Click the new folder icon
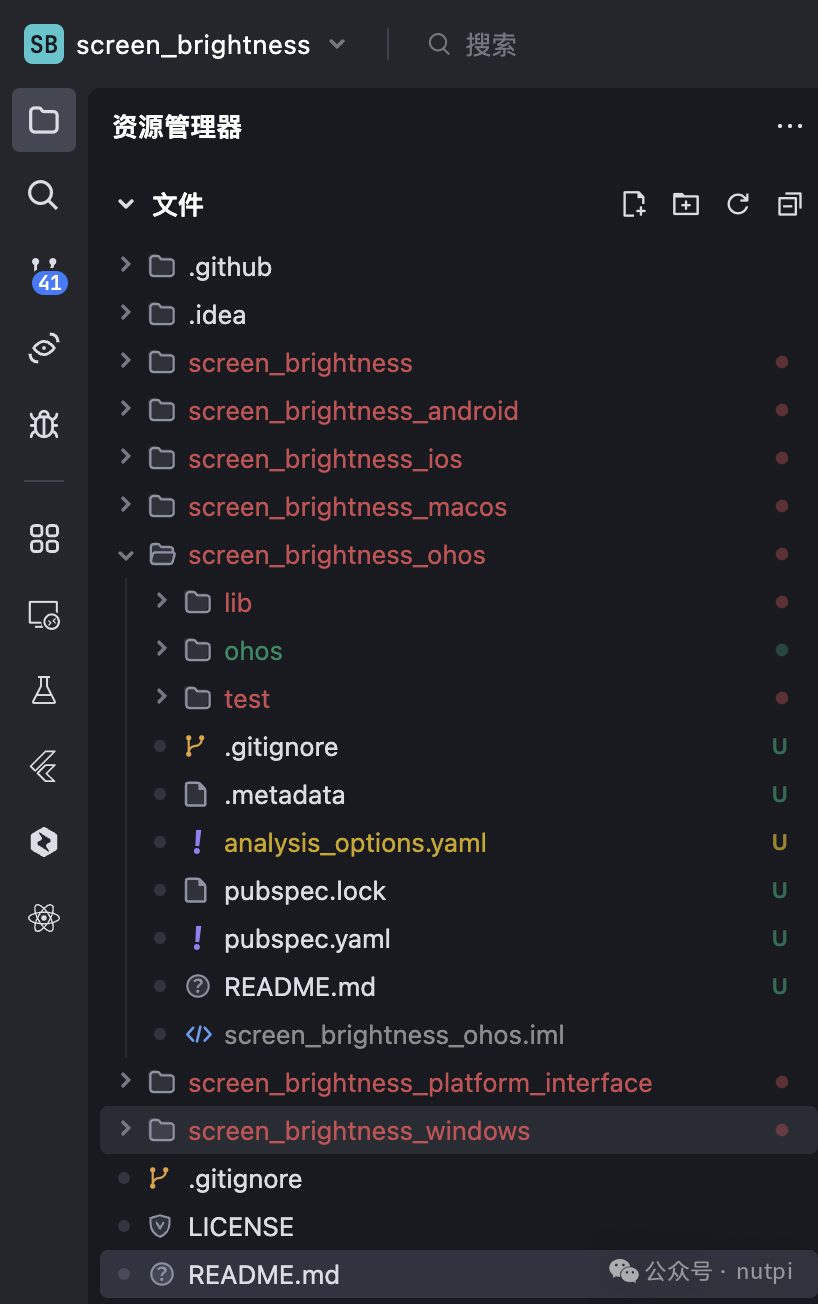The height and width of the screenshot is (1304, 818). click(x=686, y=205)
